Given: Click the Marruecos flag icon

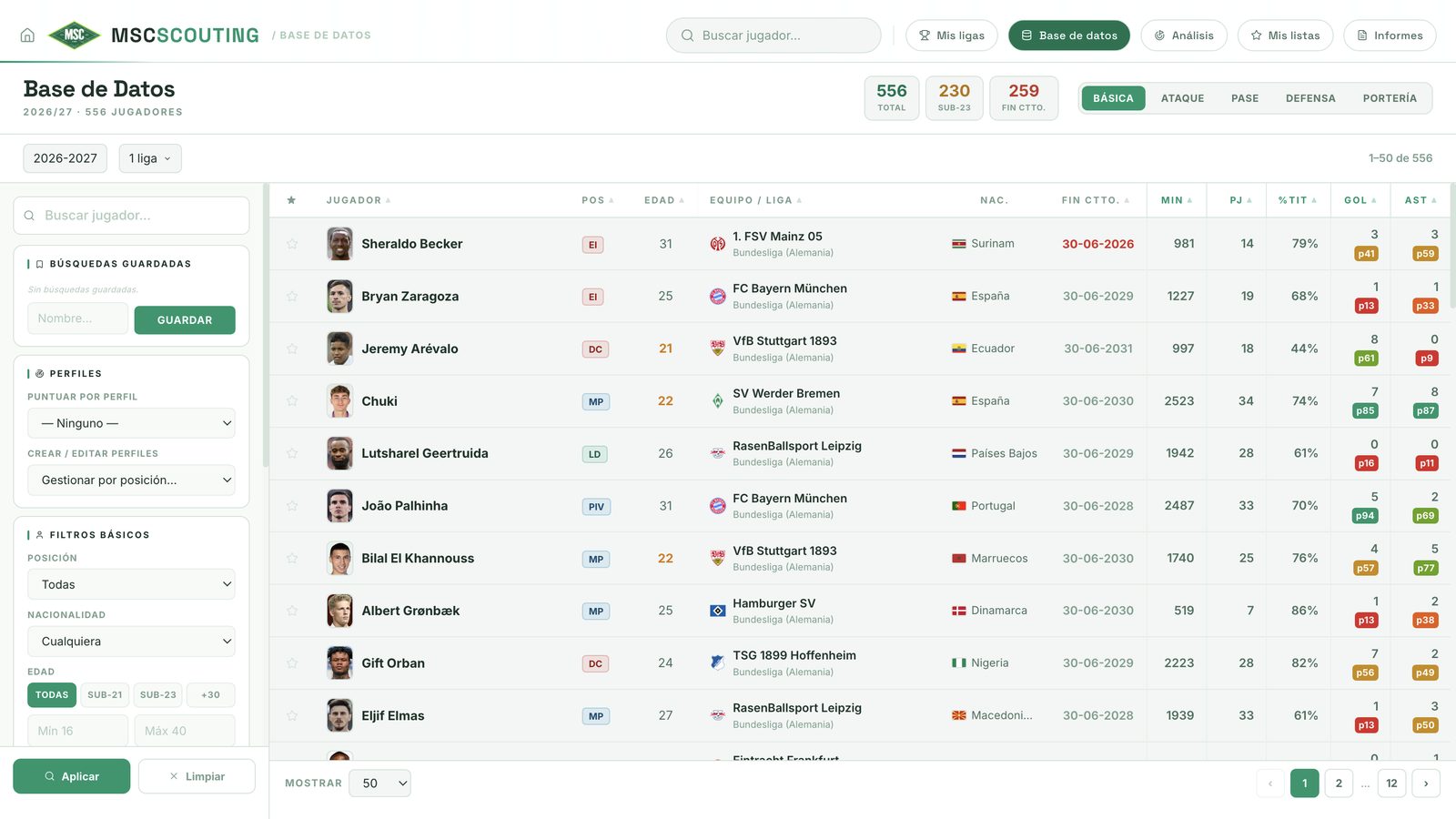Looking at the screenshot, I should pyautogui.click(x=959, y=559).
